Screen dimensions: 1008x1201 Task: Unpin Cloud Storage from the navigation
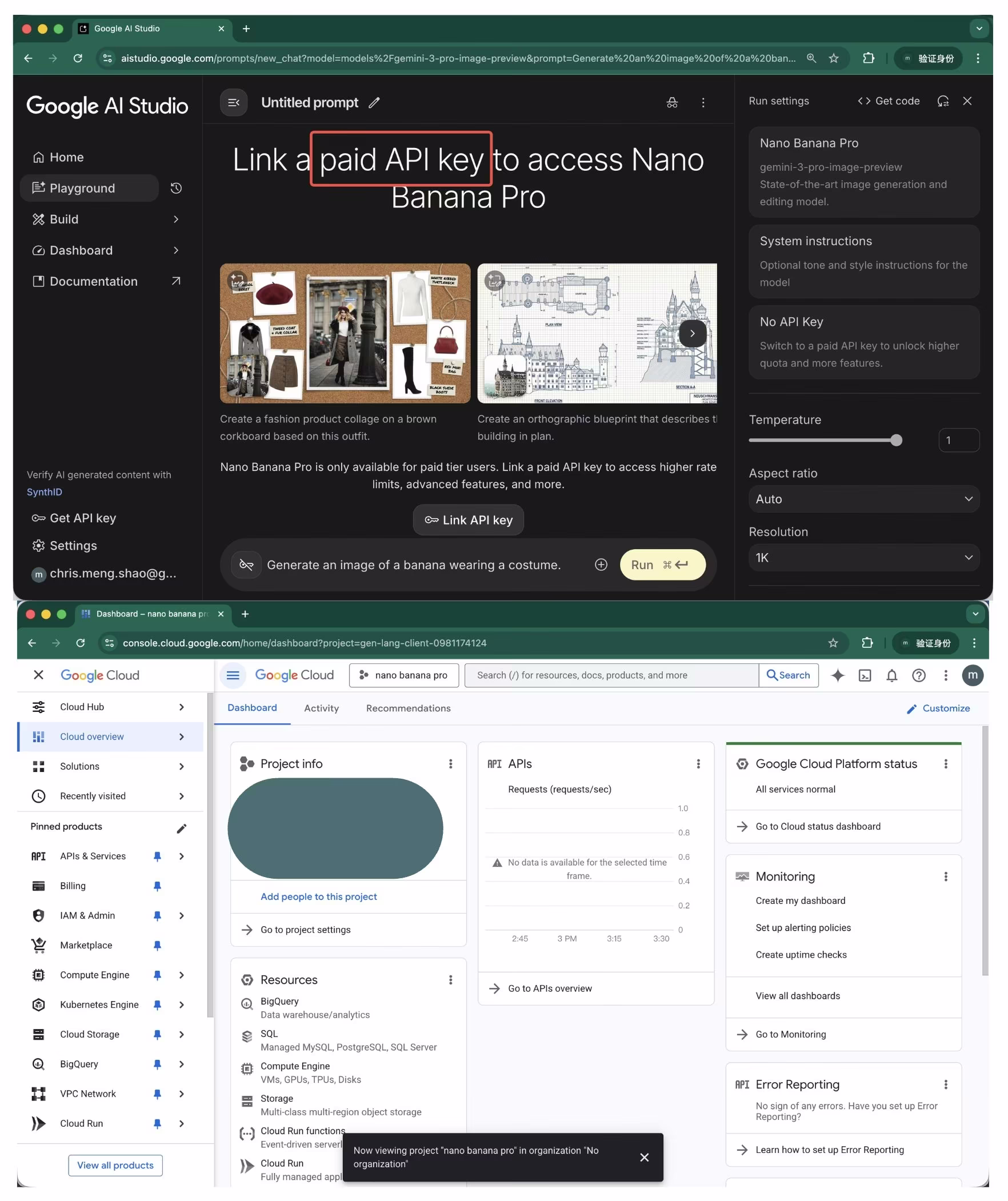157,1035
